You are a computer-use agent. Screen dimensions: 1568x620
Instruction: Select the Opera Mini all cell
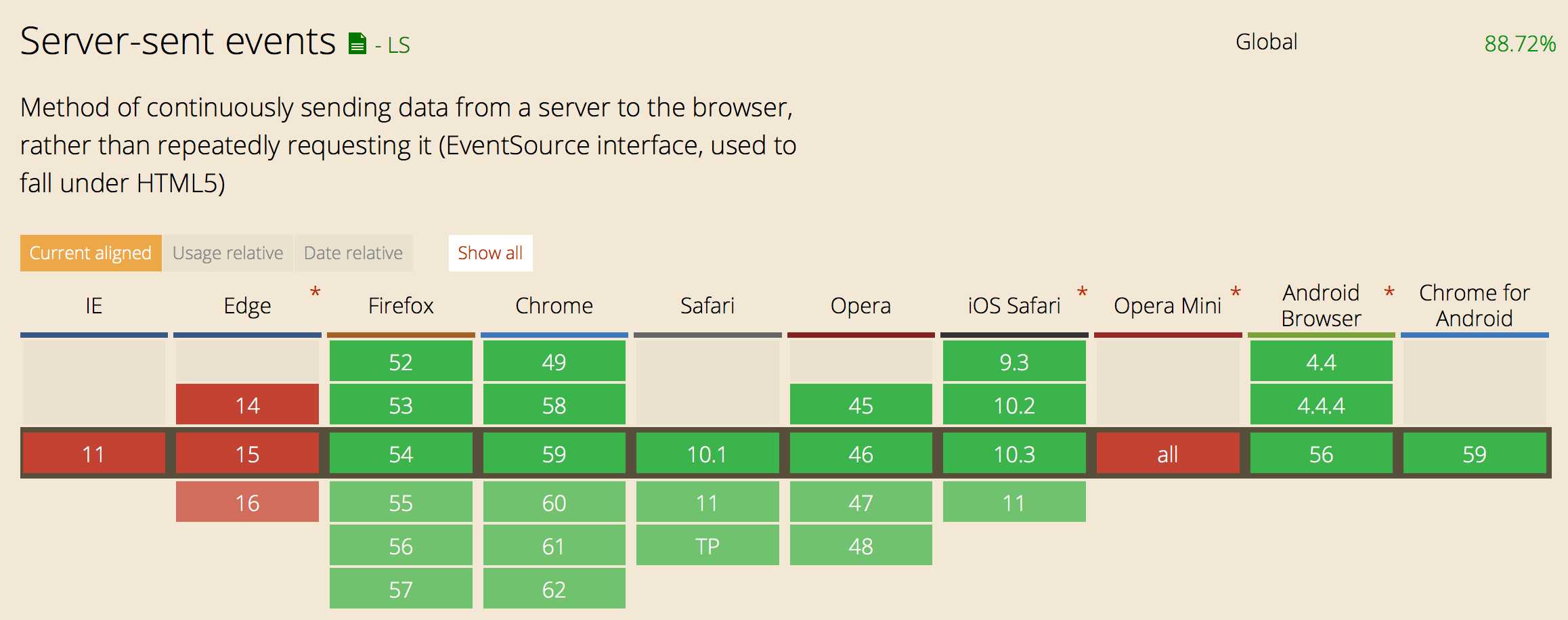coord(1168,453)
